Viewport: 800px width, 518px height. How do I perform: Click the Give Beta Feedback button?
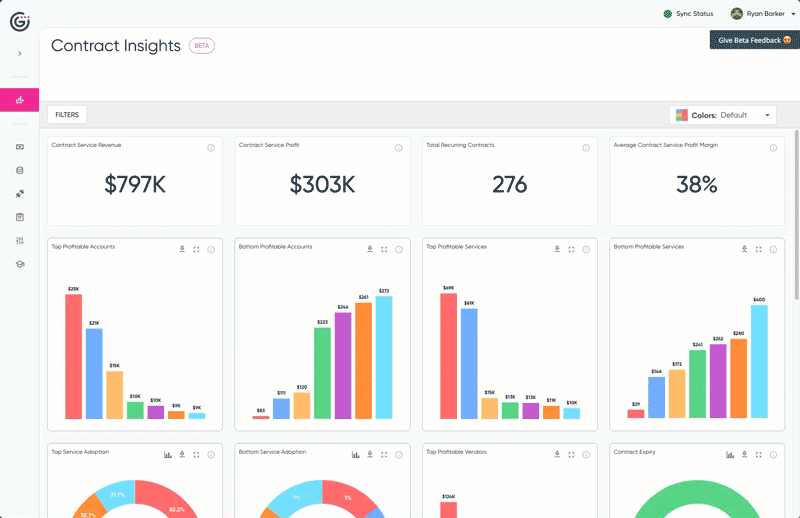pos(755,40)
